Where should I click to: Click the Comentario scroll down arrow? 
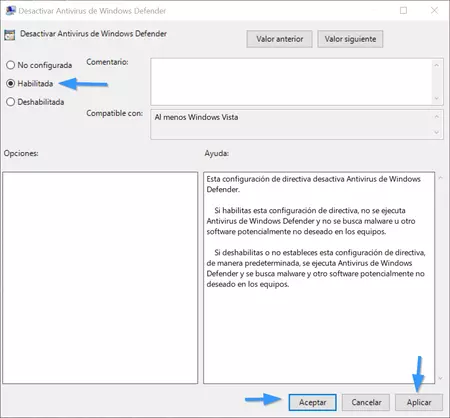(437, 99)
